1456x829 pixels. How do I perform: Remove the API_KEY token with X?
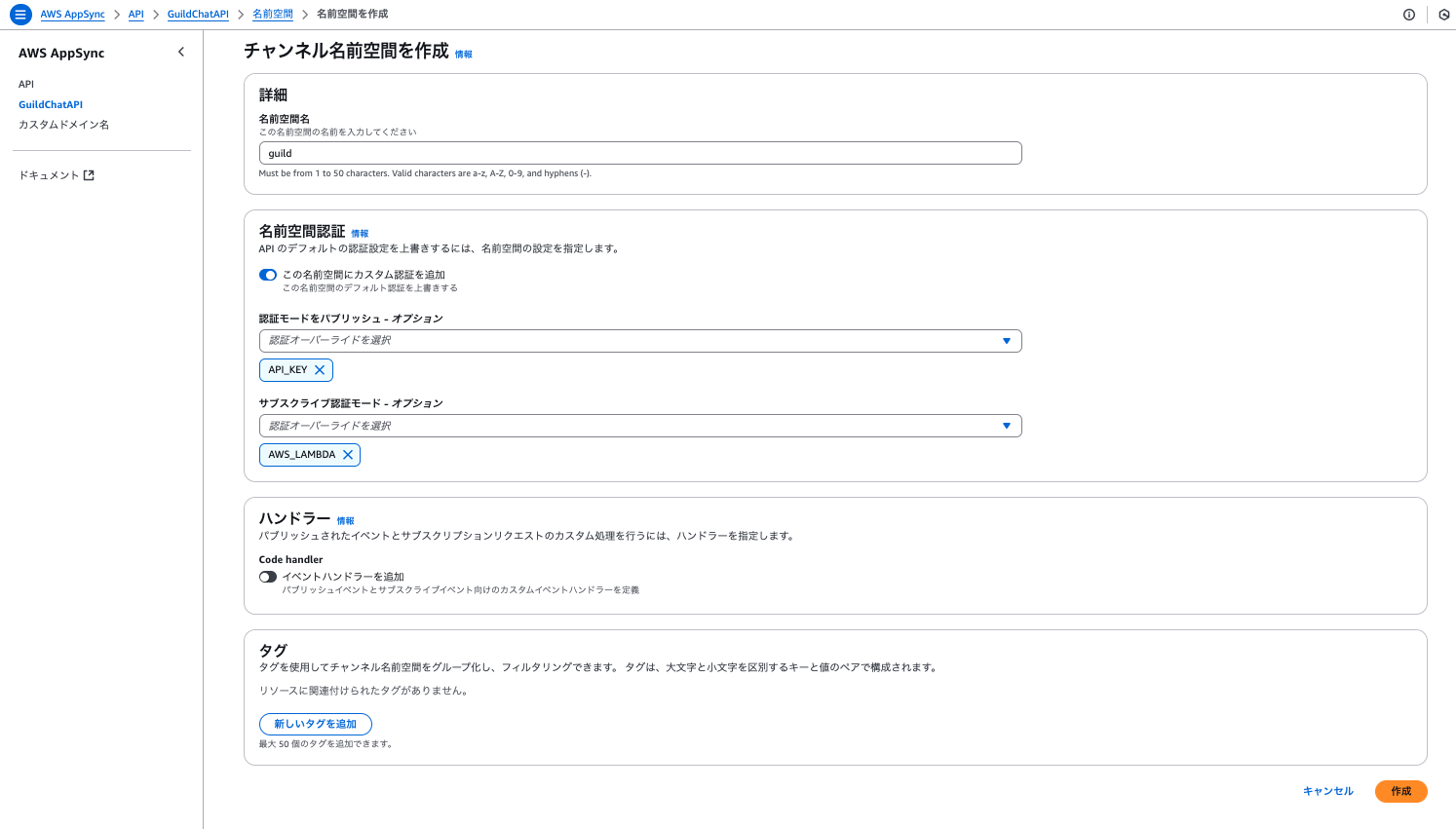click(320, 370)
